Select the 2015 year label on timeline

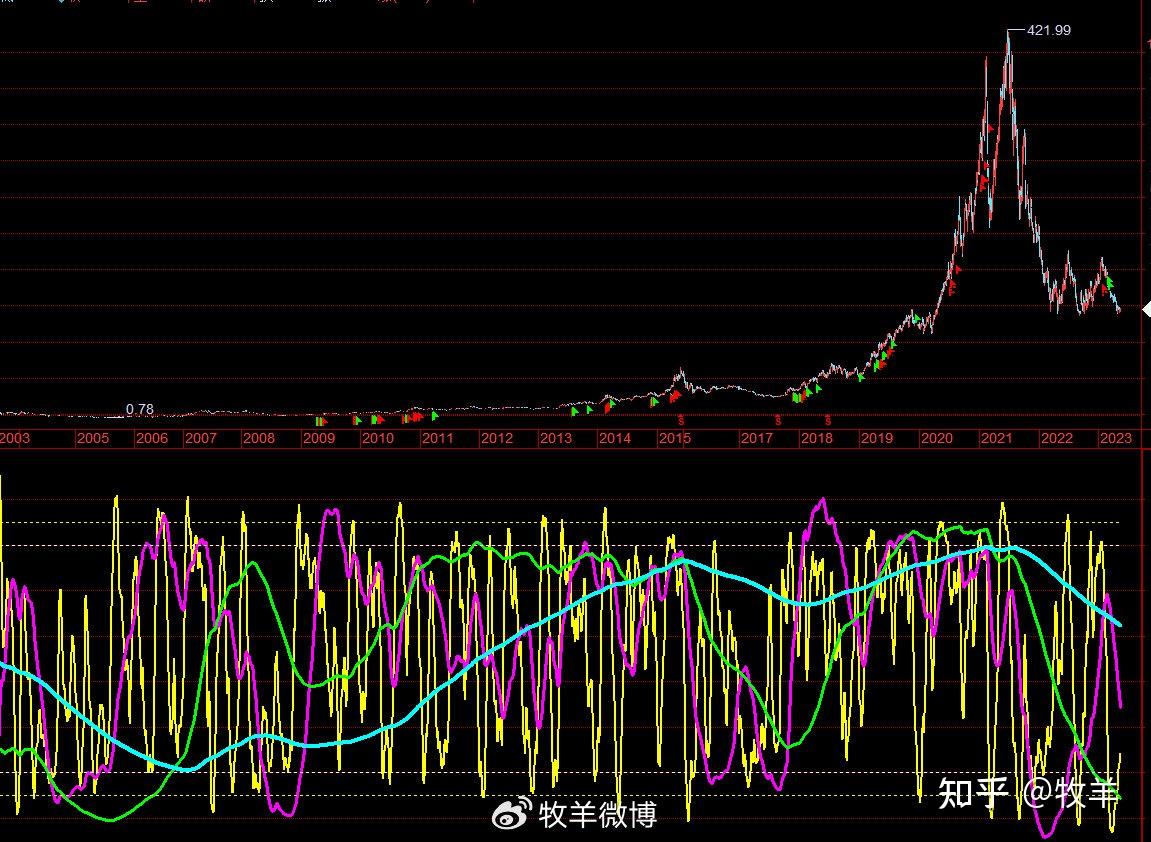[x=674, y=438]
